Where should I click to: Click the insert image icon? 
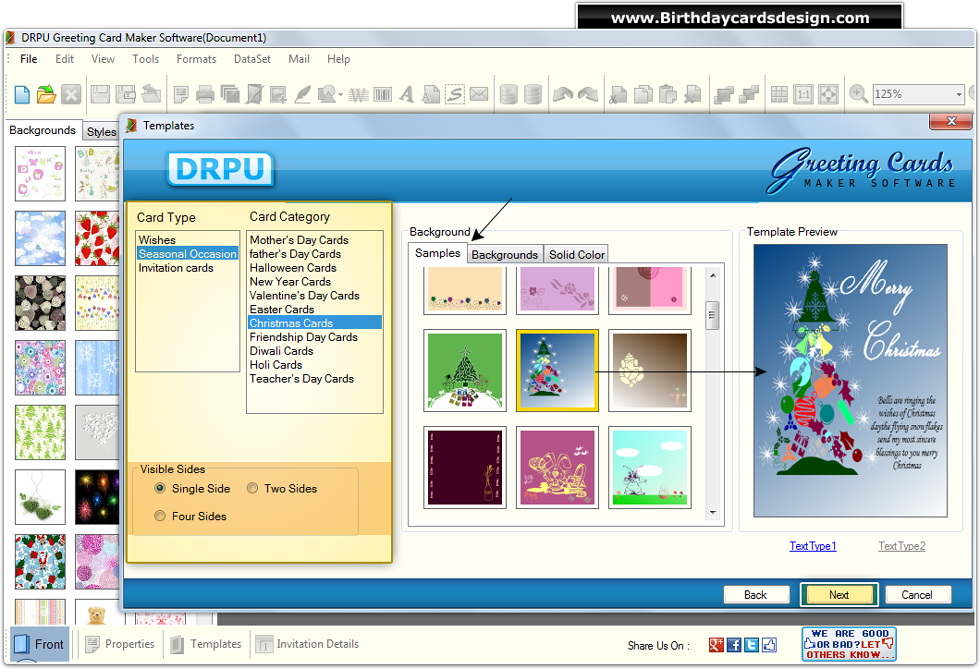pos(278,94)
